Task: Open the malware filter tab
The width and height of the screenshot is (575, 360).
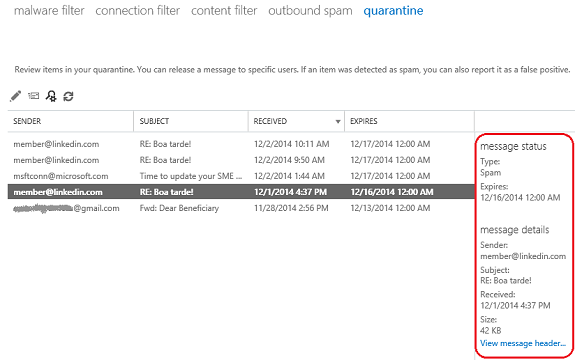Action: (49, 11)
